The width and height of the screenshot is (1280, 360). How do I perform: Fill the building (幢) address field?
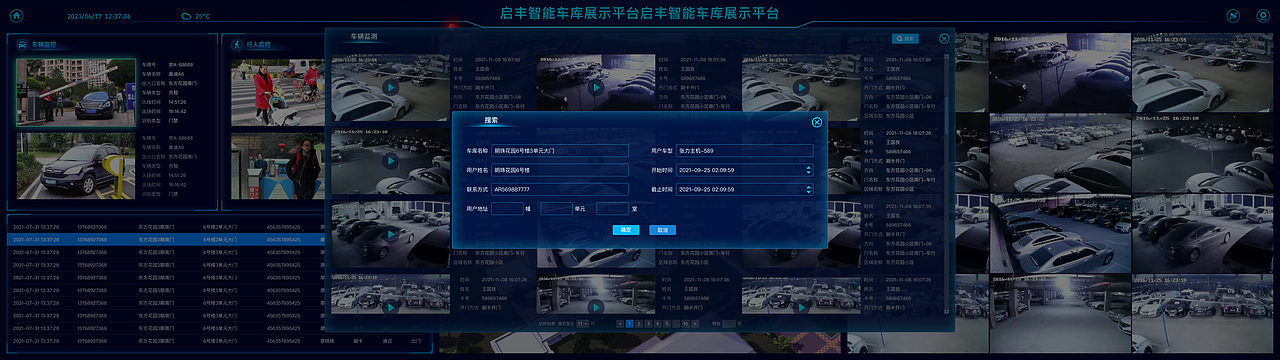pyautogui.click(x=507, y=209)
